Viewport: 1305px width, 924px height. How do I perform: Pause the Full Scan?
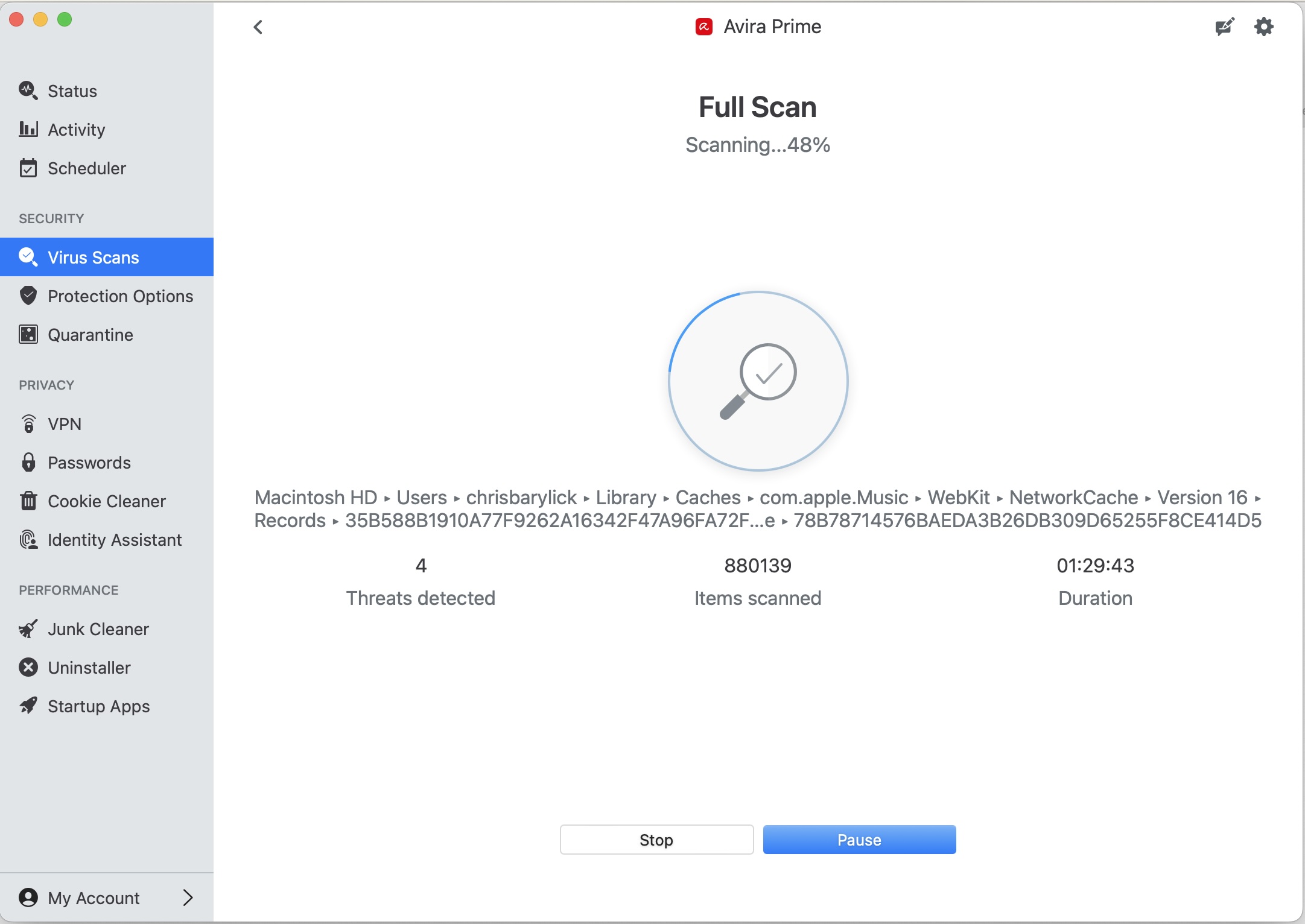(859, 840)
